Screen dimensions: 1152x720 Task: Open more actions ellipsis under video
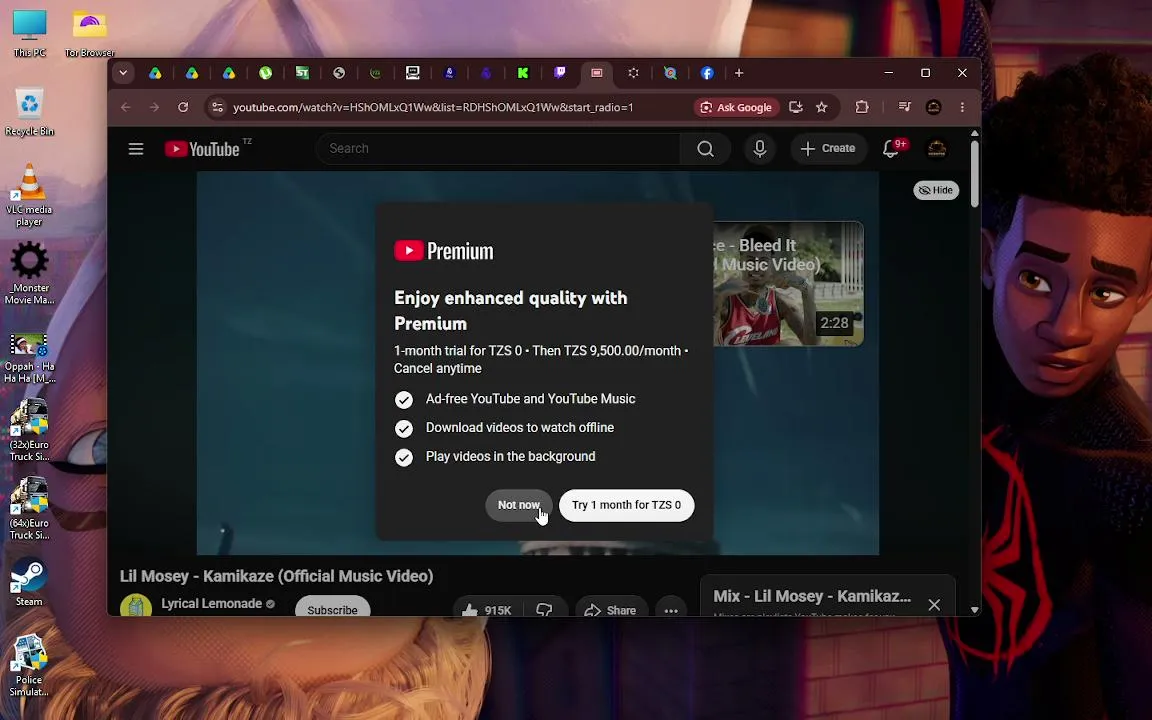tap(671, 610)
